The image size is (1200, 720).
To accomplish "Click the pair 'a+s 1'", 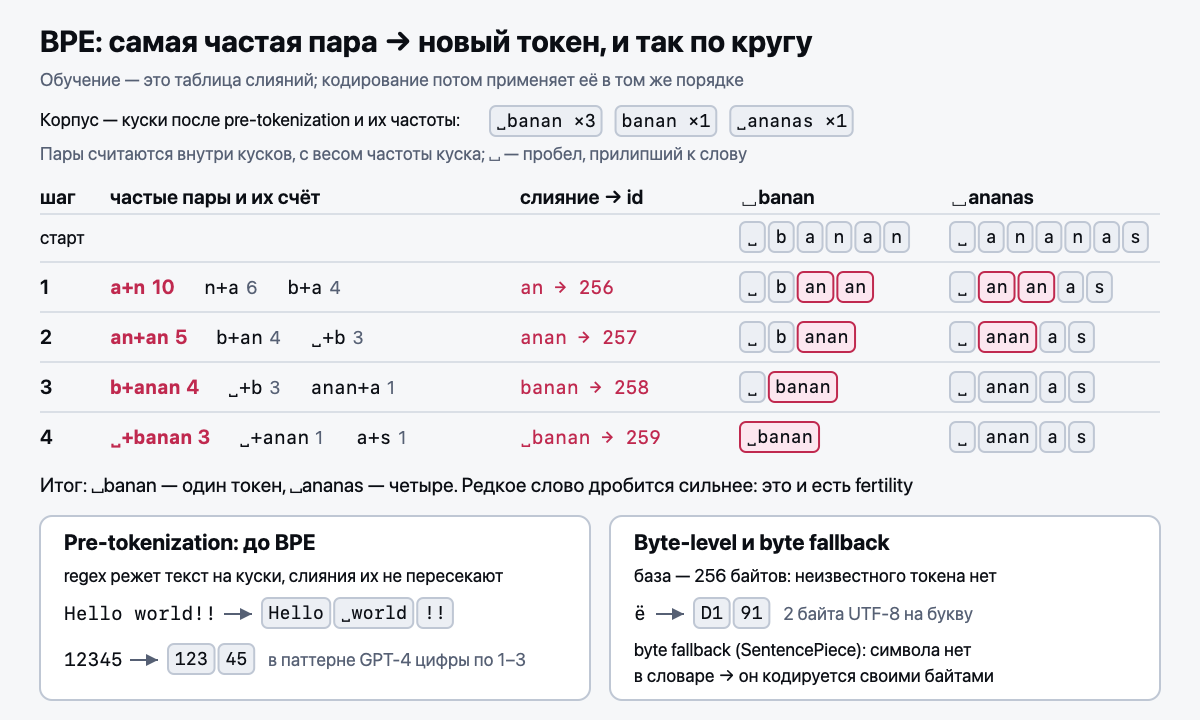I will click(x=381, y=437).
